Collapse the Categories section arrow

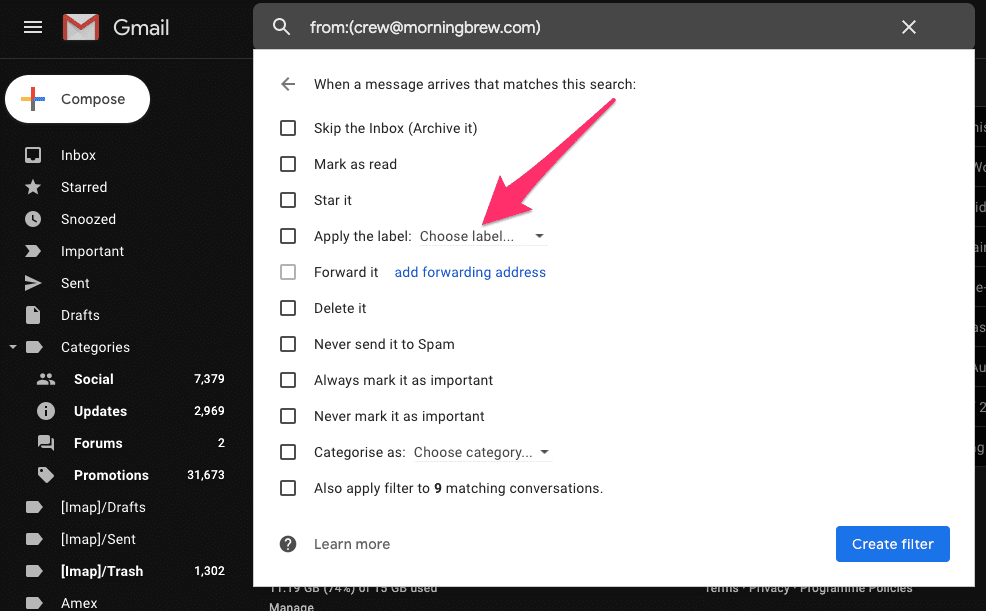pyautogui.click(x=13, y=347)
